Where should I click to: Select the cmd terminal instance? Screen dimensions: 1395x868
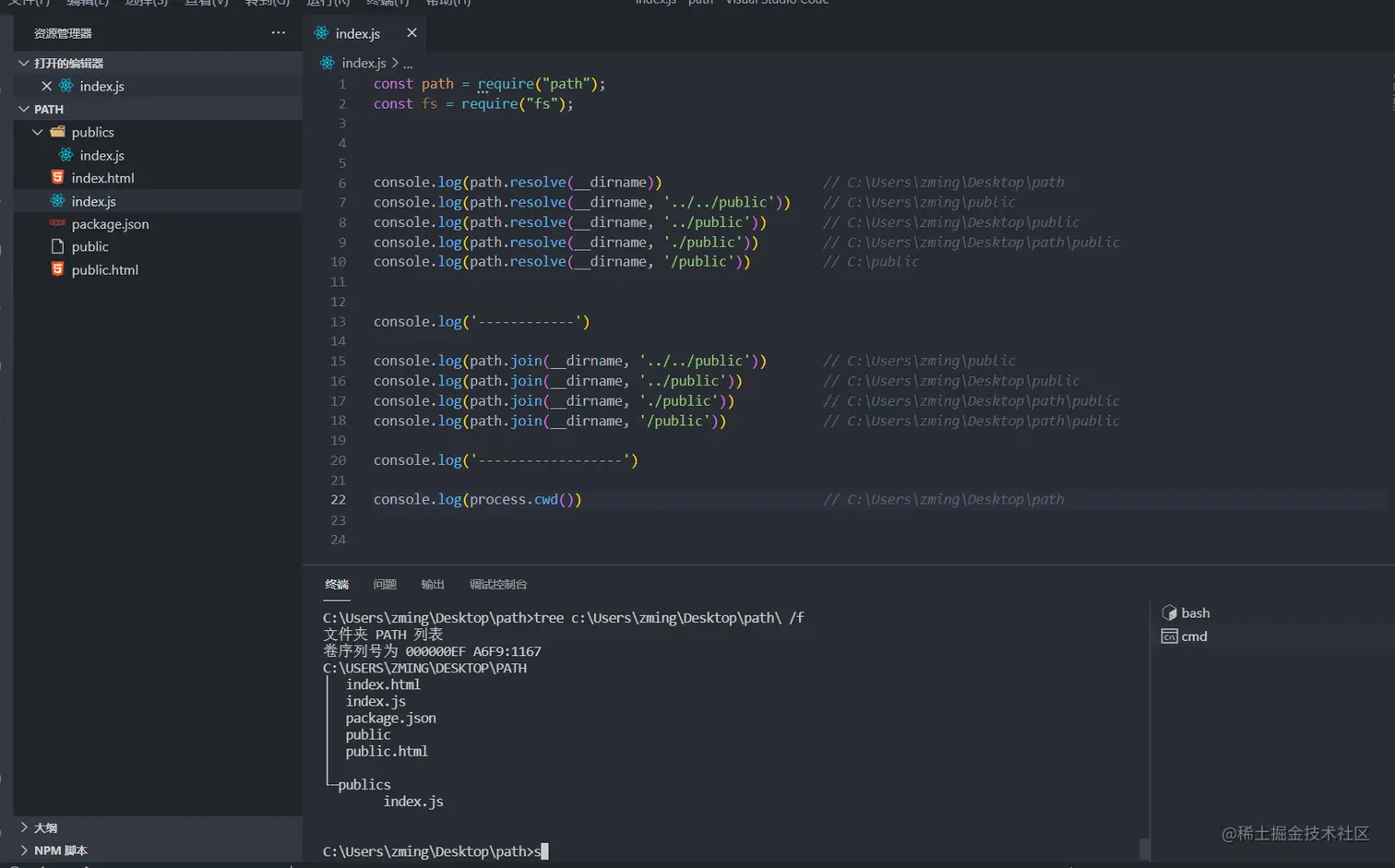(1273, 636)
